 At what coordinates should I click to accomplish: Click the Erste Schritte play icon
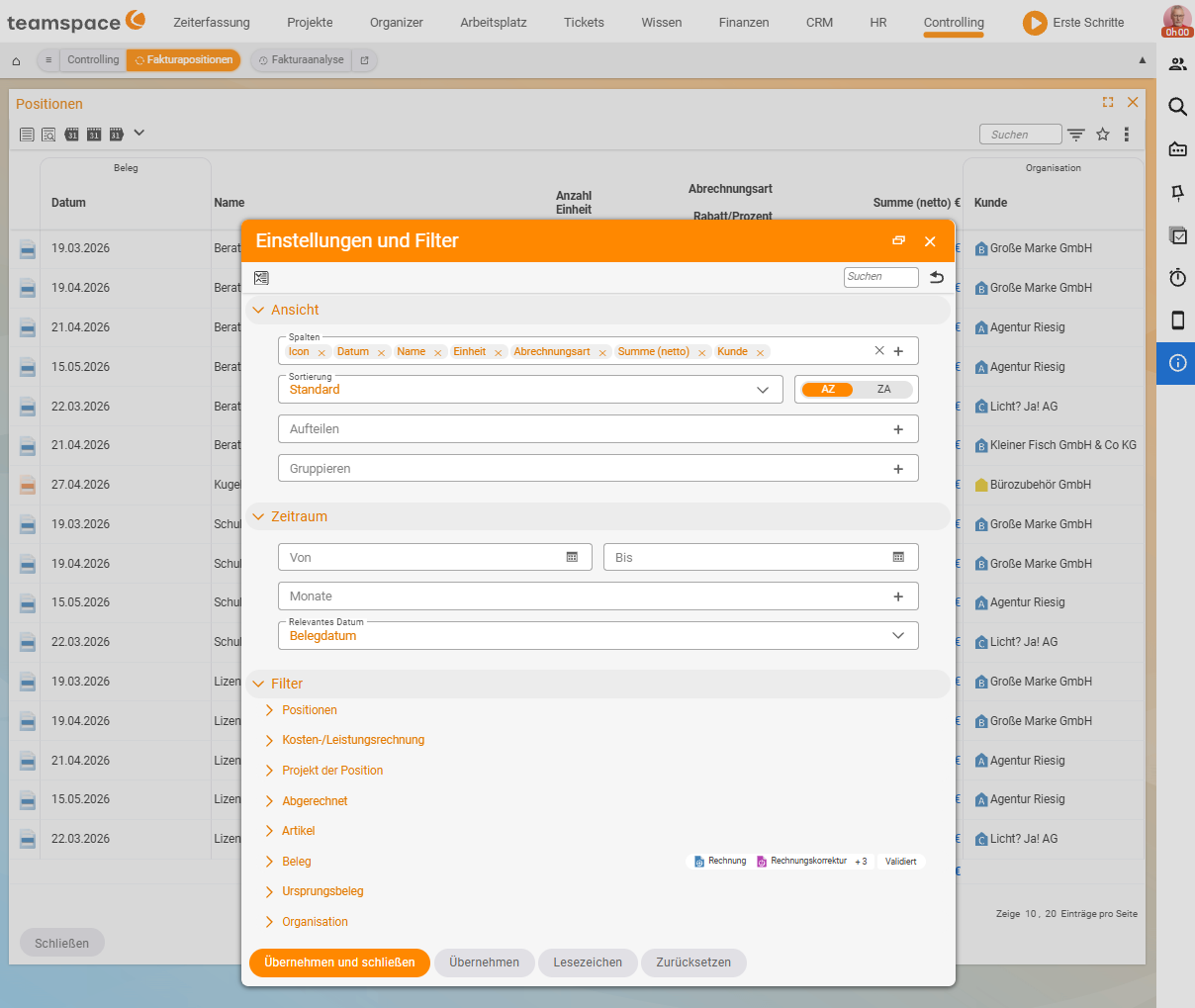[1035, 22]
